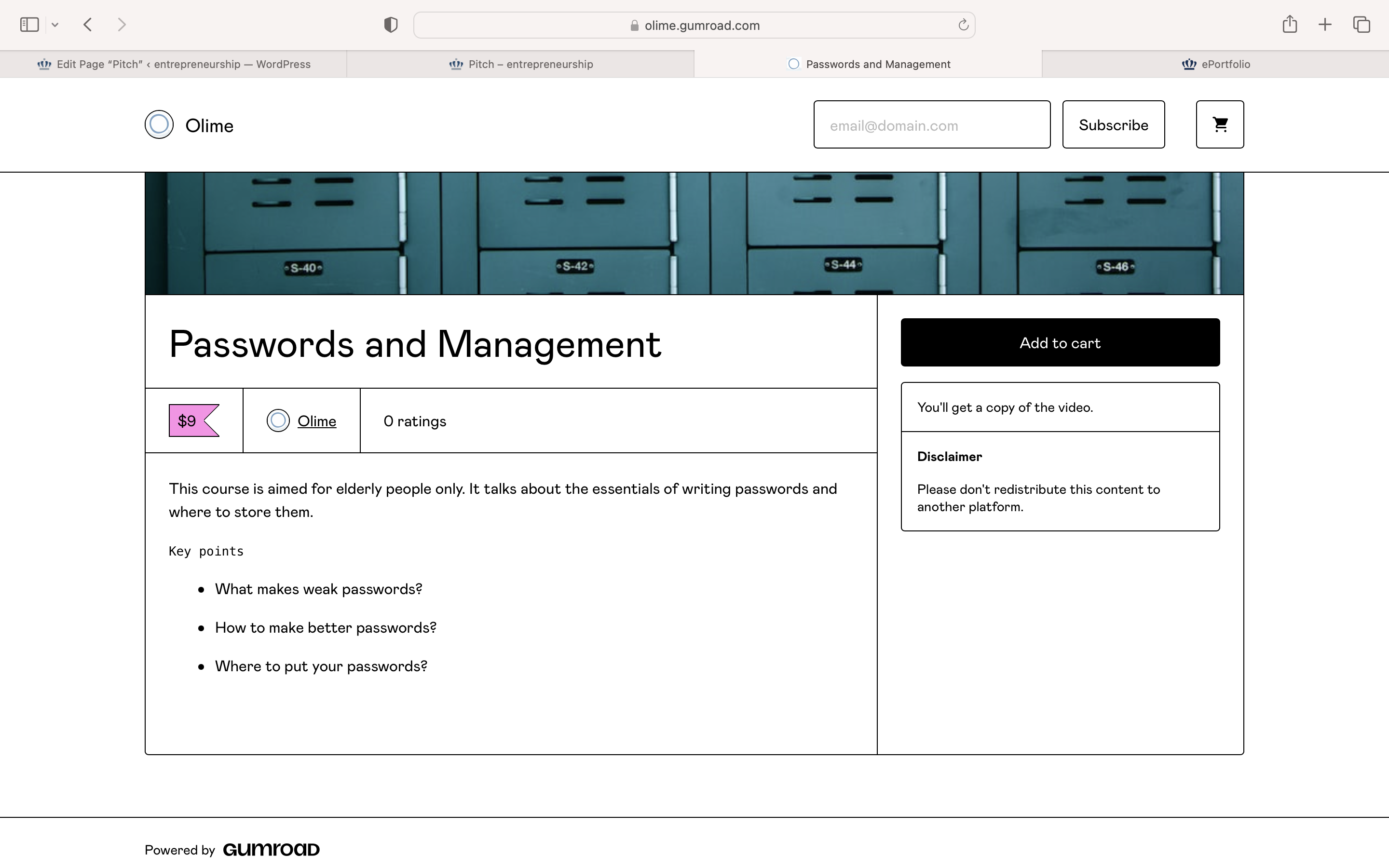
Task: Click the Disclaimer heading
Action: tap(949, 457)
